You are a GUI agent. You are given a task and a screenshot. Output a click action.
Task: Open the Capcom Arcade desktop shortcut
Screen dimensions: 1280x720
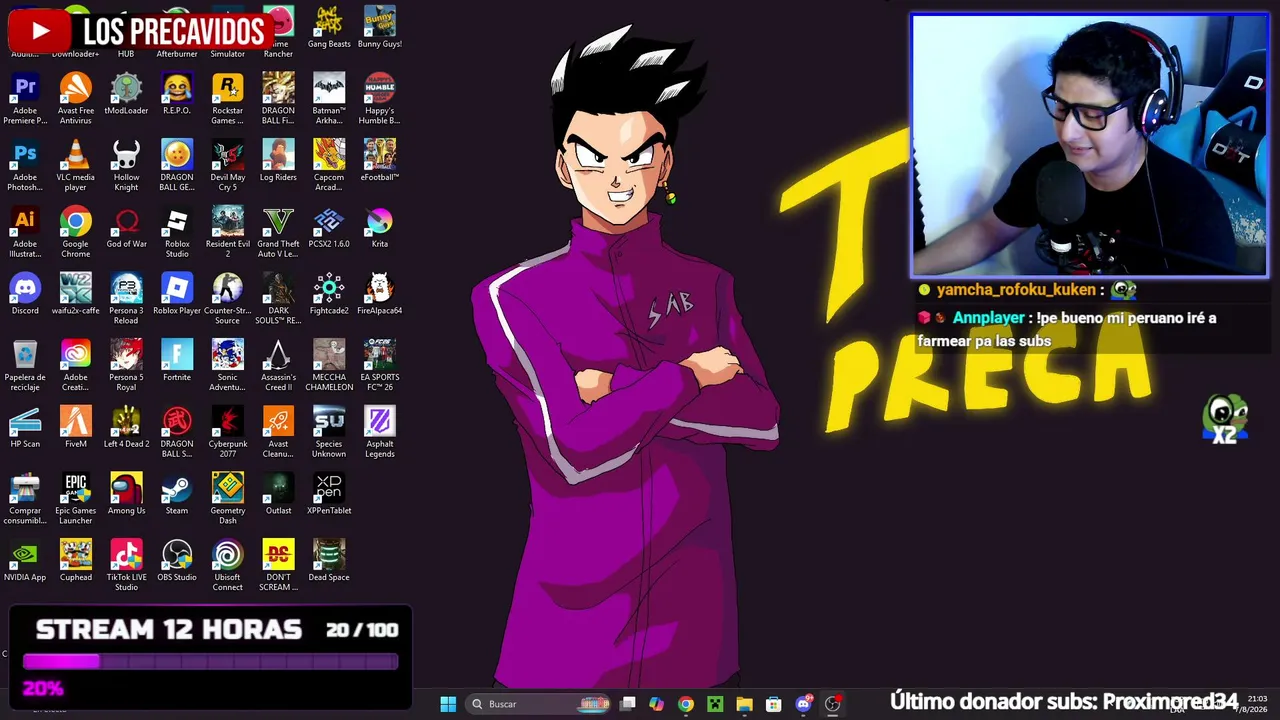coord(329,166)
